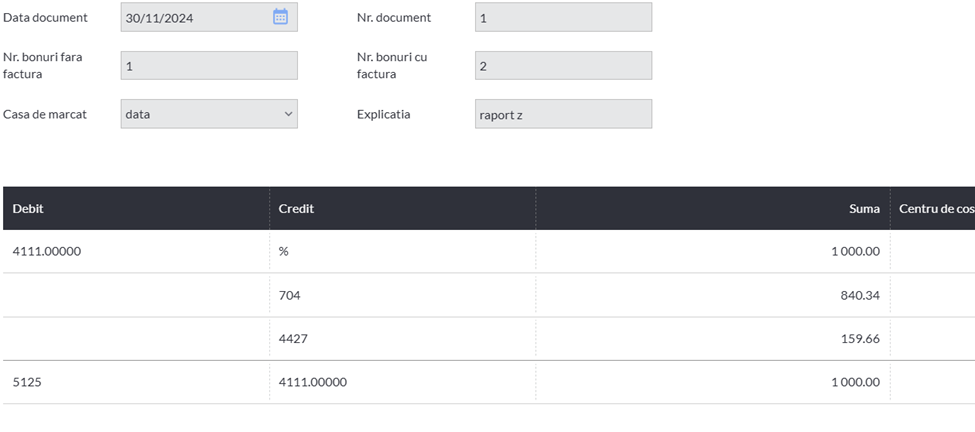Screen dimensions: 975x432
Task: Open the calendar date picker icon
Action: coord(280,17)
